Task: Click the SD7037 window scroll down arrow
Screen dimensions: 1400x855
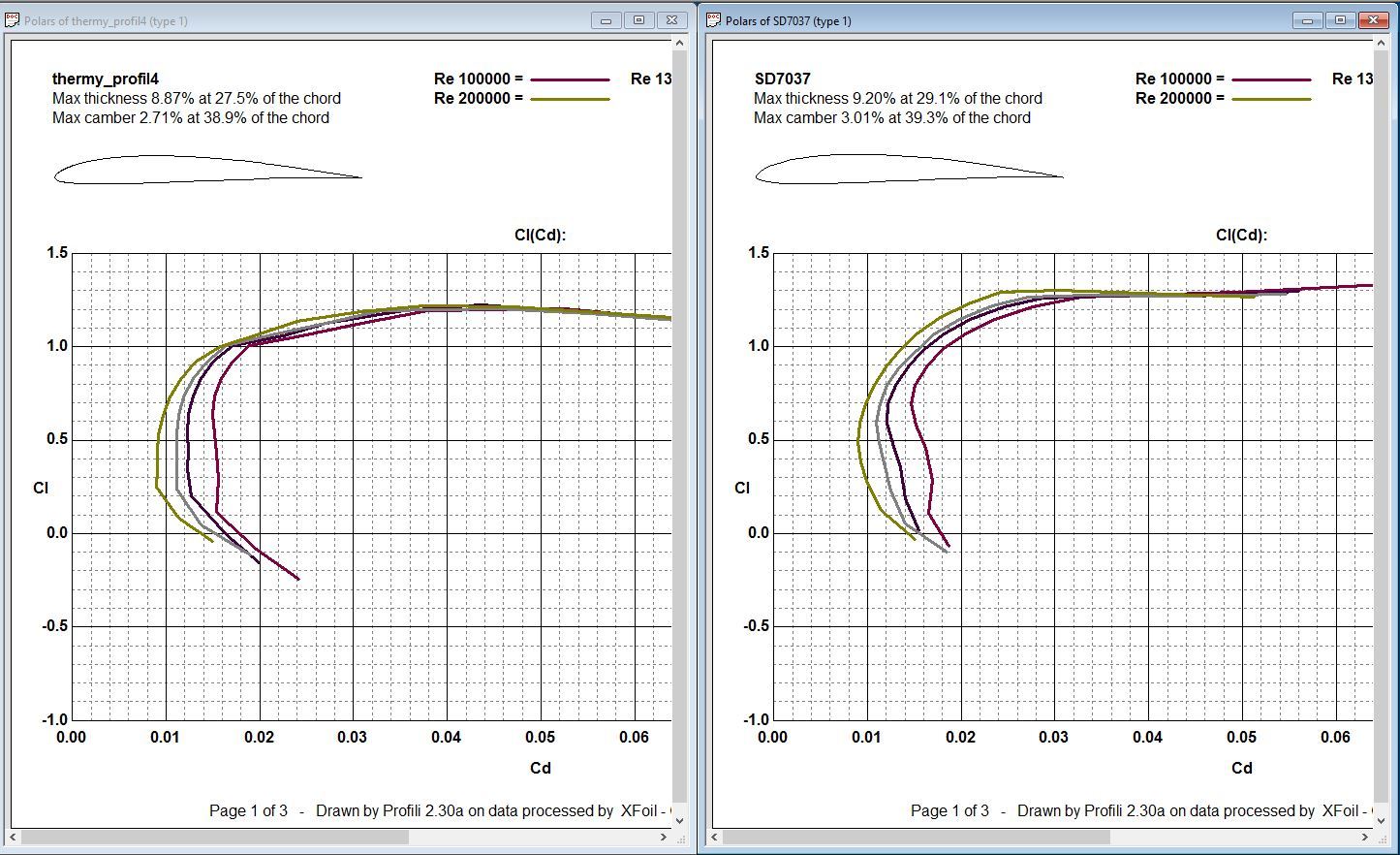Action: pos(1381,820)
